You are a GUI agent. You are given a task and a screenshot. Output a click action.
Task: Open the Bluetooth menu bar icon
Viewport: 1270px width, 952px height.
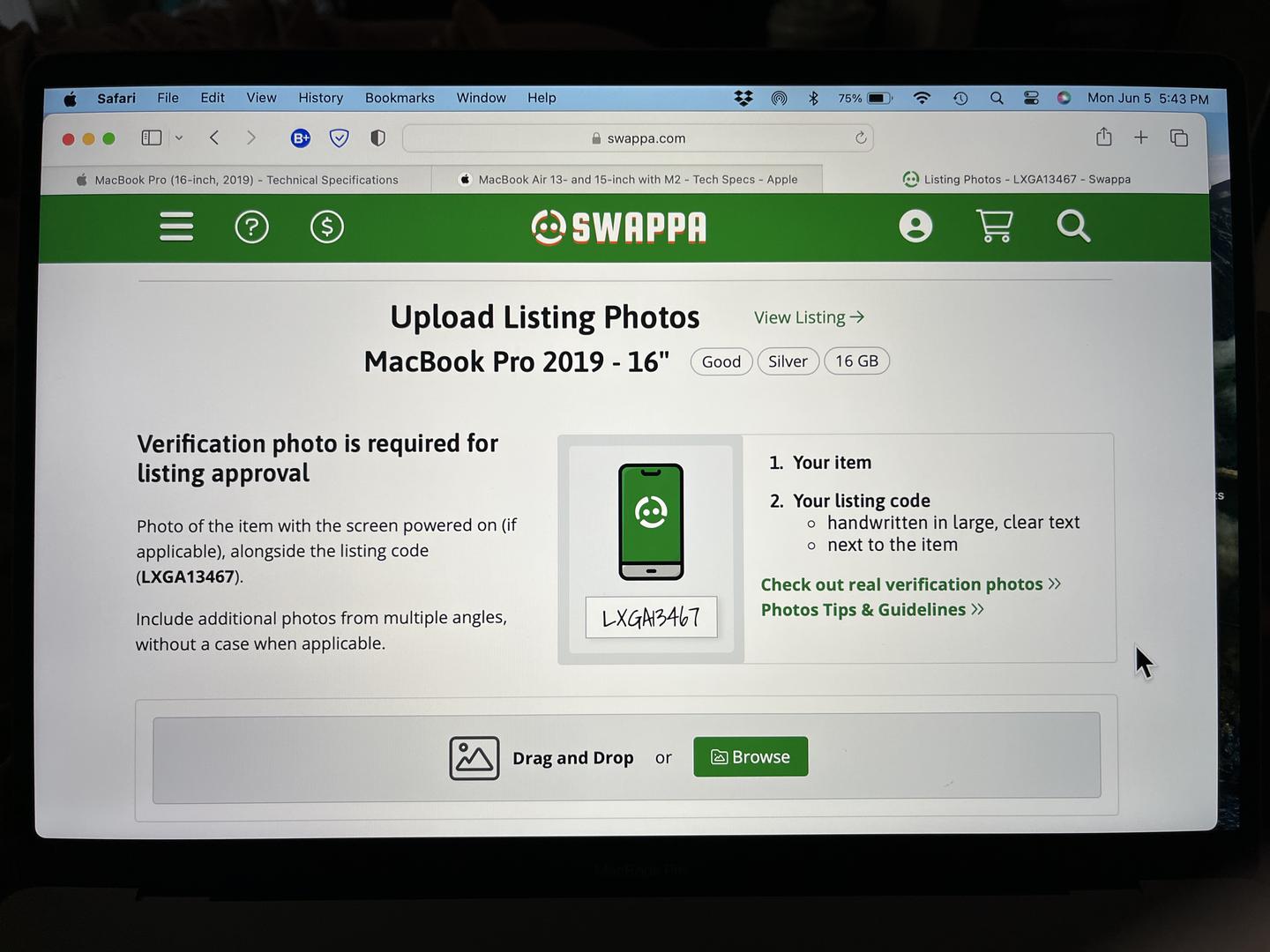pyautogui.click(x=813, y=99)
